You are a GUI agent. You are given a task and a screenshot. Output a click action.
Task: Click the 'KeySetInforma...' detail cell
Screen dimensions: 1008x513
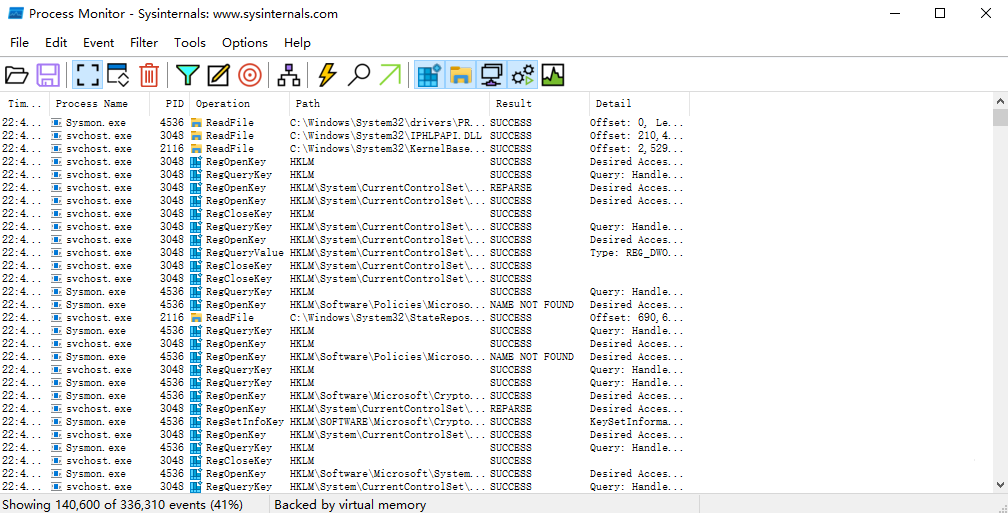tap(637, 422)
